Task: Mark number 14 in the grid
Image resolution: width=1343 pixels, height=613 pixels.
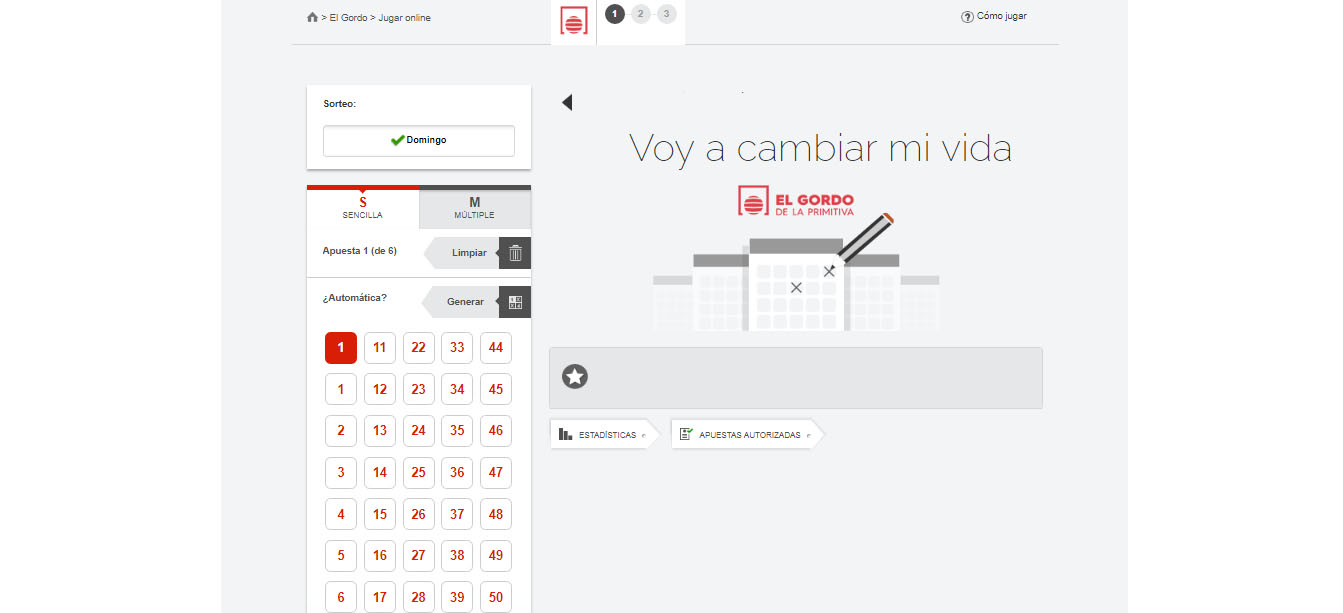Action: click(380, 472)
